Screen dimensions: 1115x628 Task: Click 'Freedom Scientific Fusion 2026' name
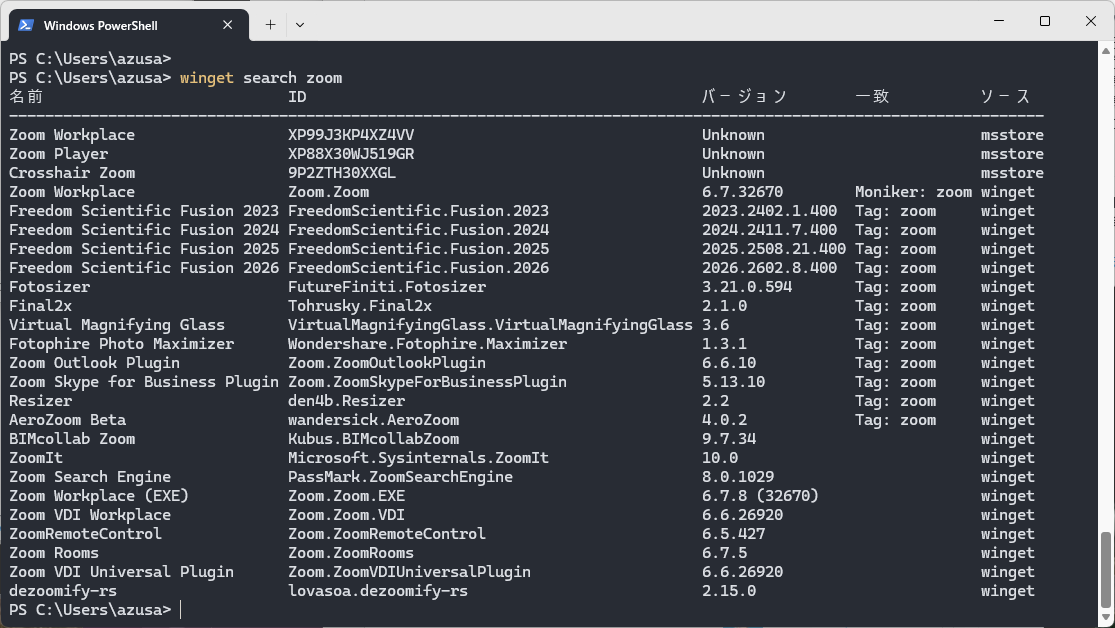(144, 268)
